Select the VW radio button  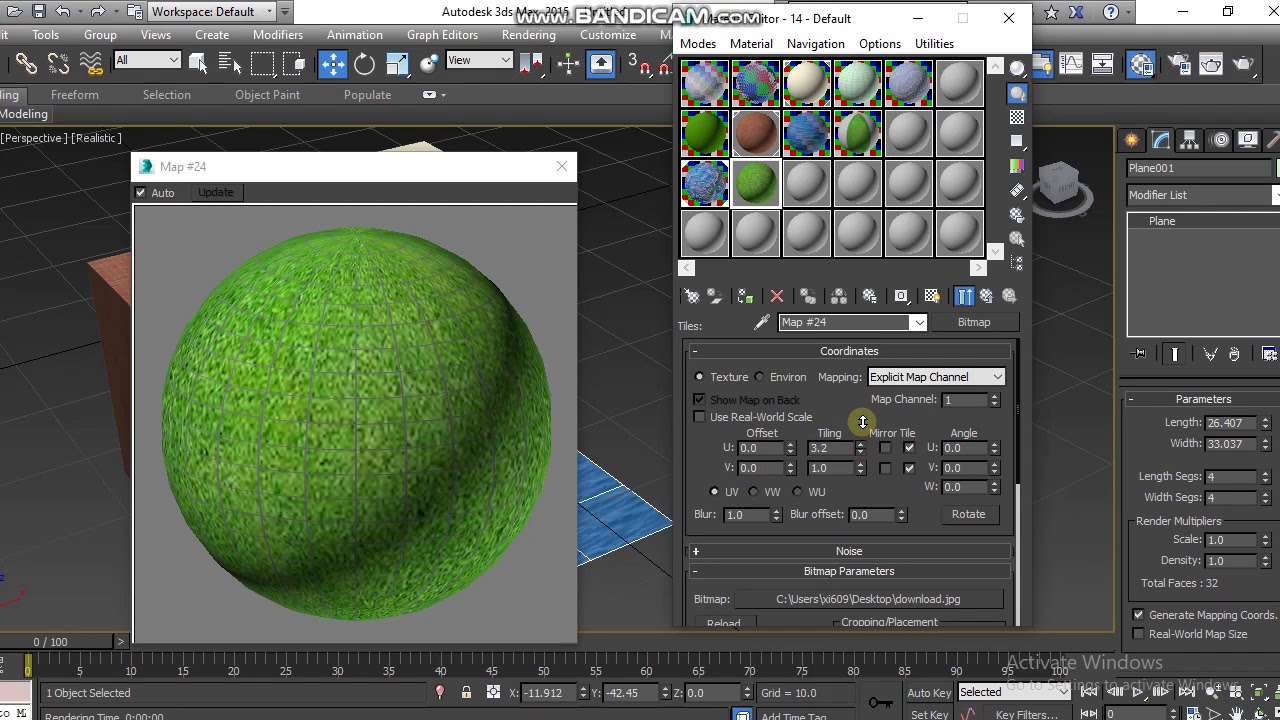click(754, 492)
